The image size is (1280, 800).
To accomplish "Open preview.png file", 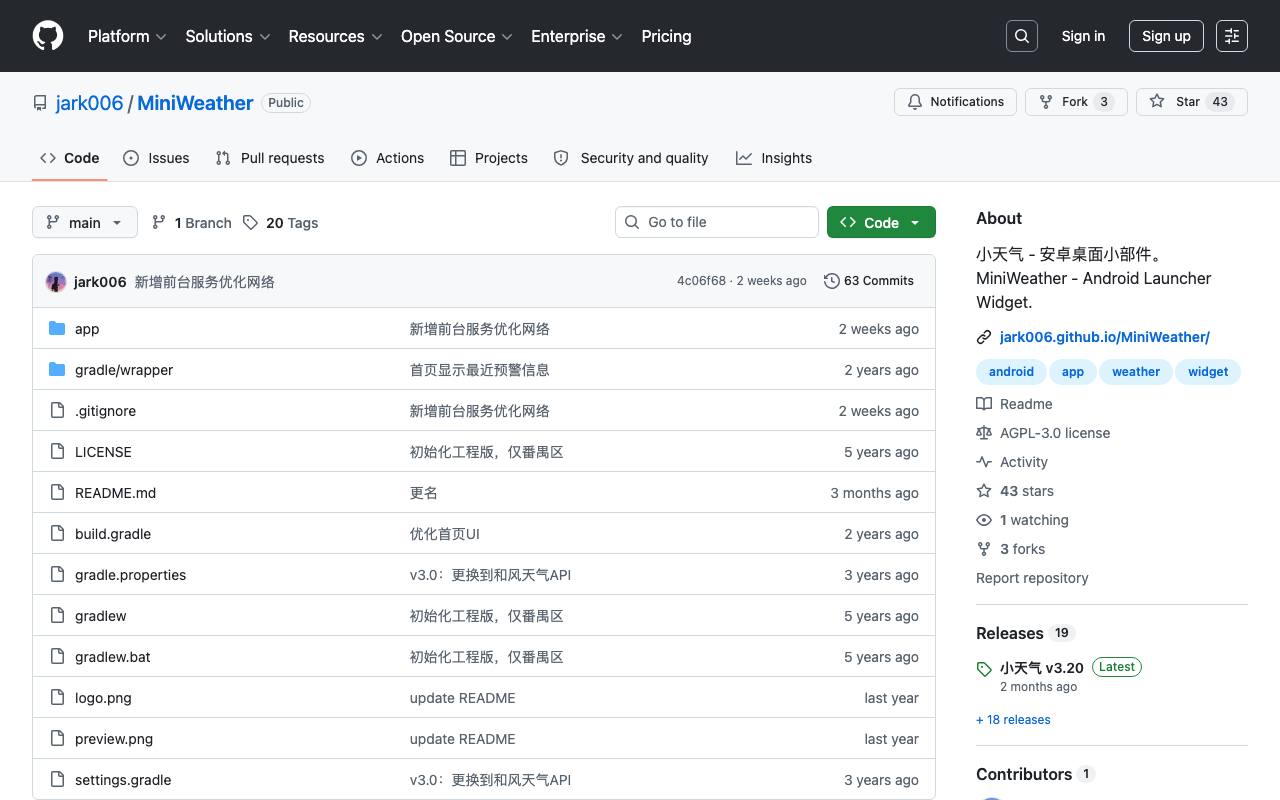I will 114,739.
